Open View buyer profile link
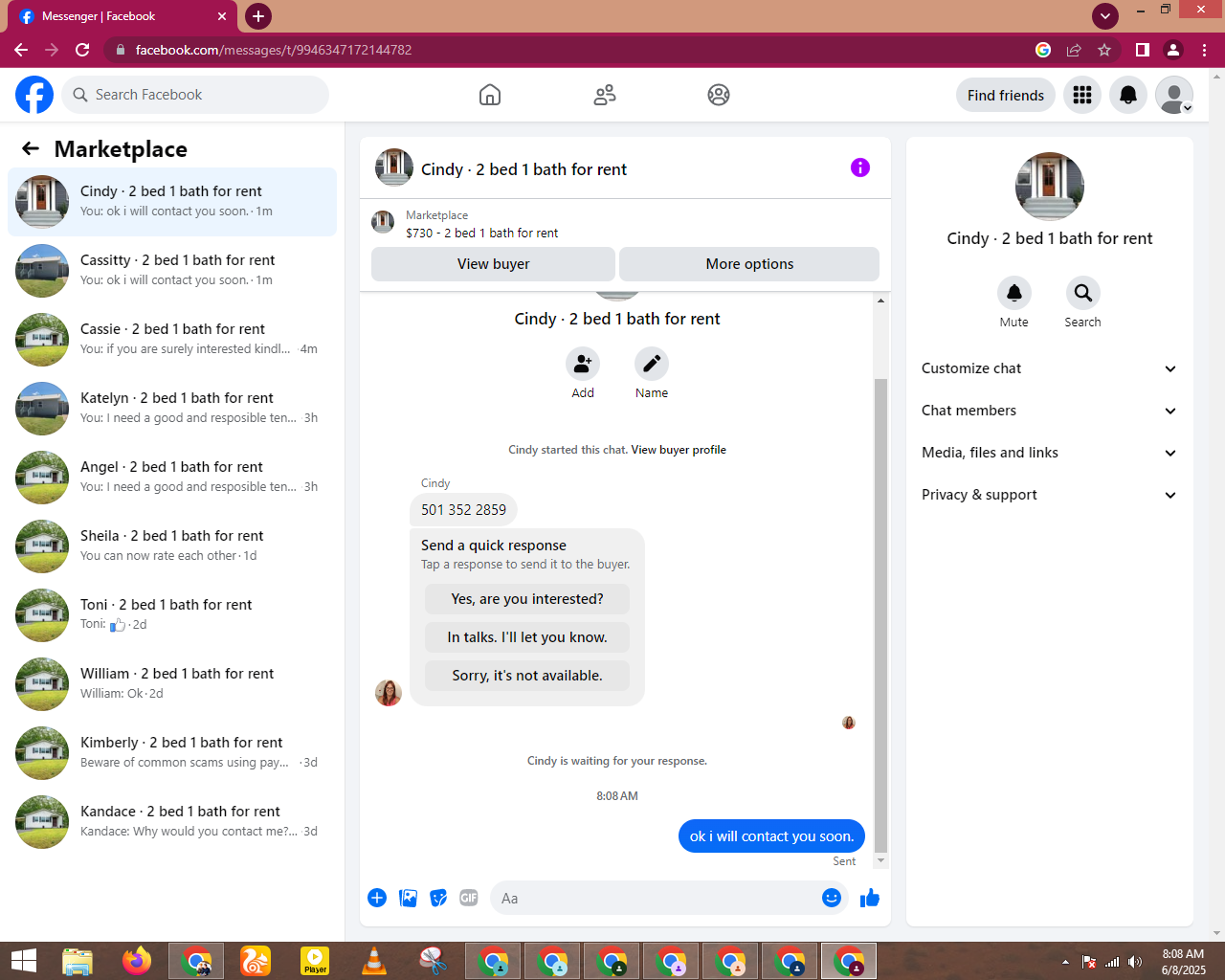The width and height of the screenshot is (1225, 980). point(679,450)
